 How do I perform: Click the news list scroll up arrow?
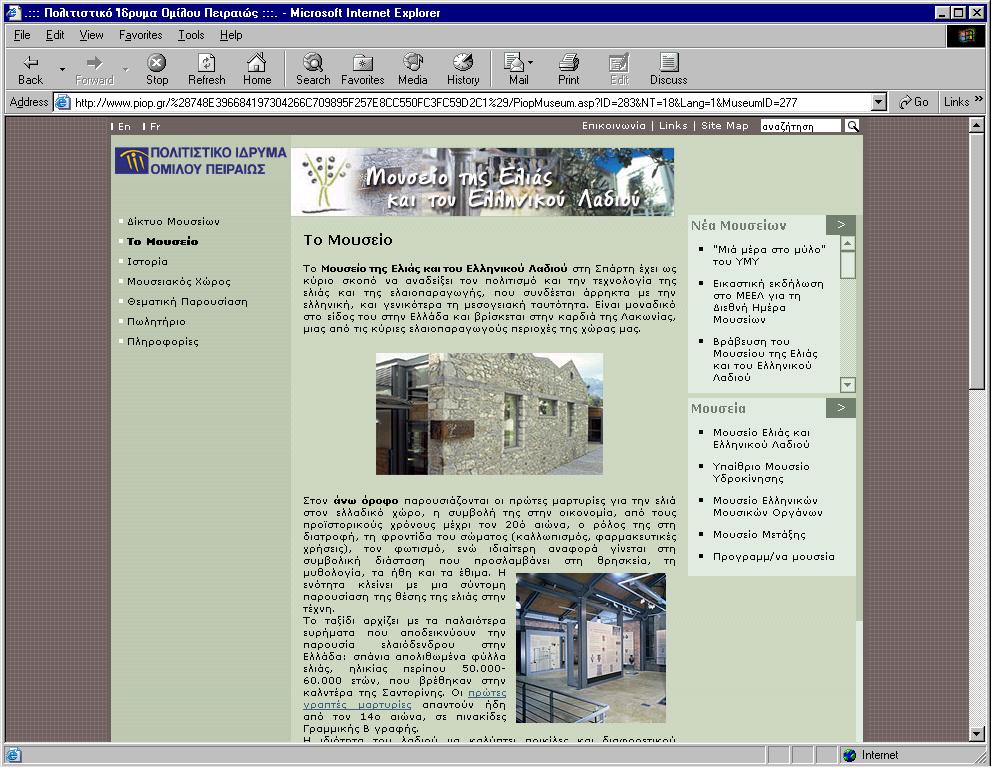pos(848,243)
